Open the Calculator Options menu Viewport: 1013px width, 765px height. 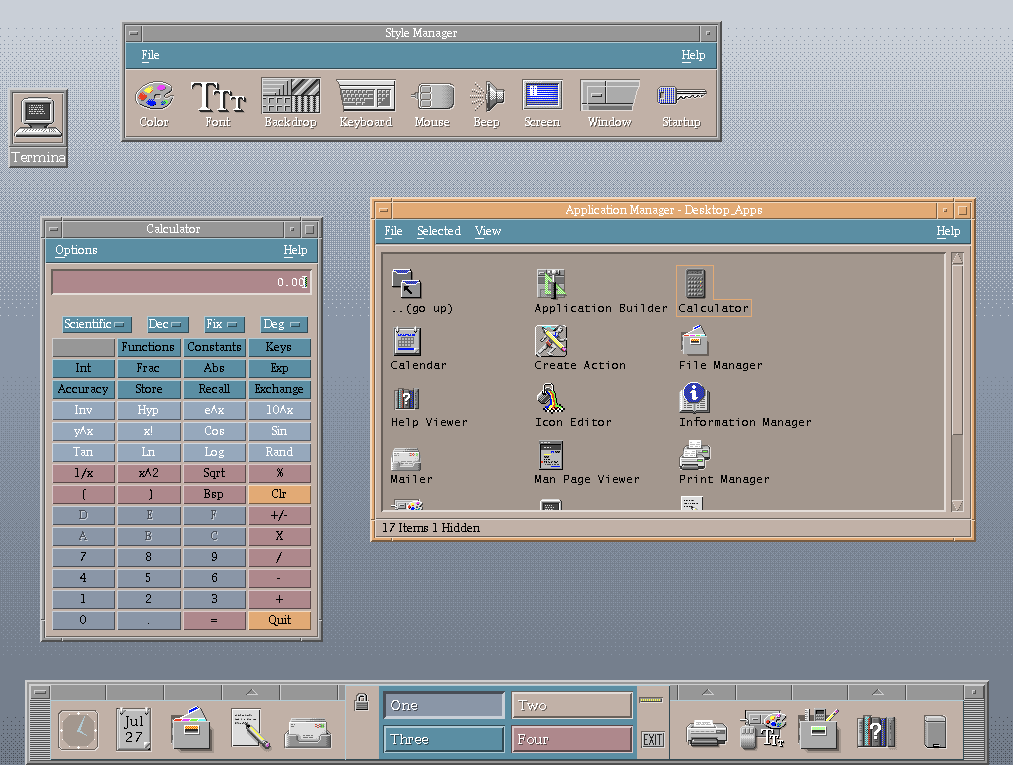(76, 250)
